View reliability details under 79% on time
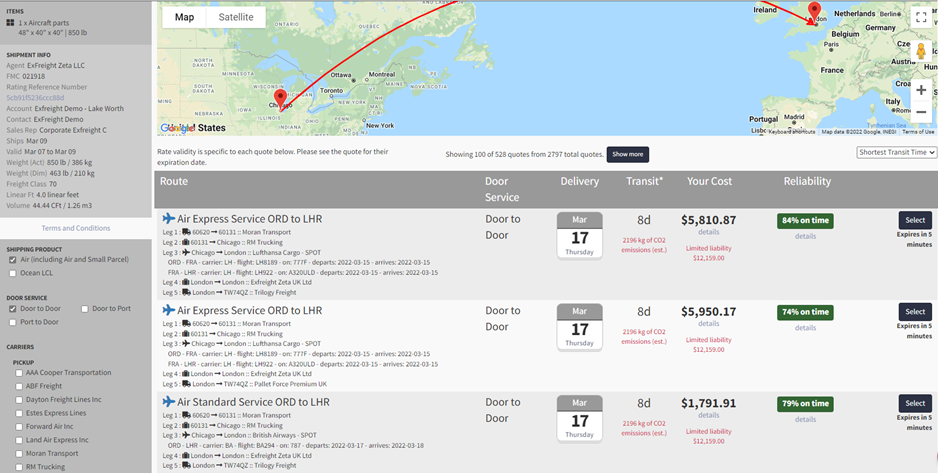Viewport: 938px width, 473px height. pos(805,419)
